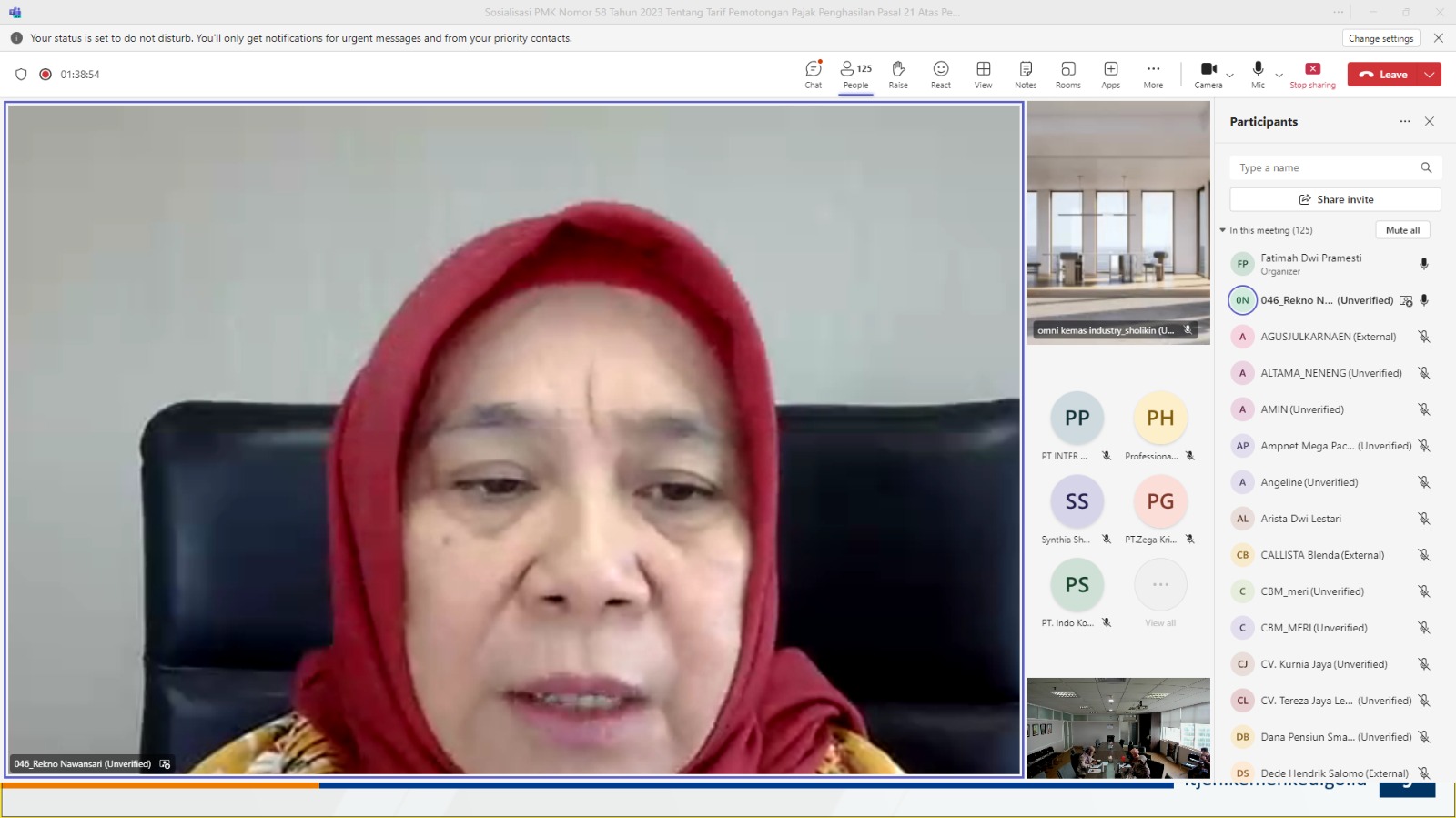Open the Chat panel
Viewport: 1456px width, 818px height.
pos(813,75)
